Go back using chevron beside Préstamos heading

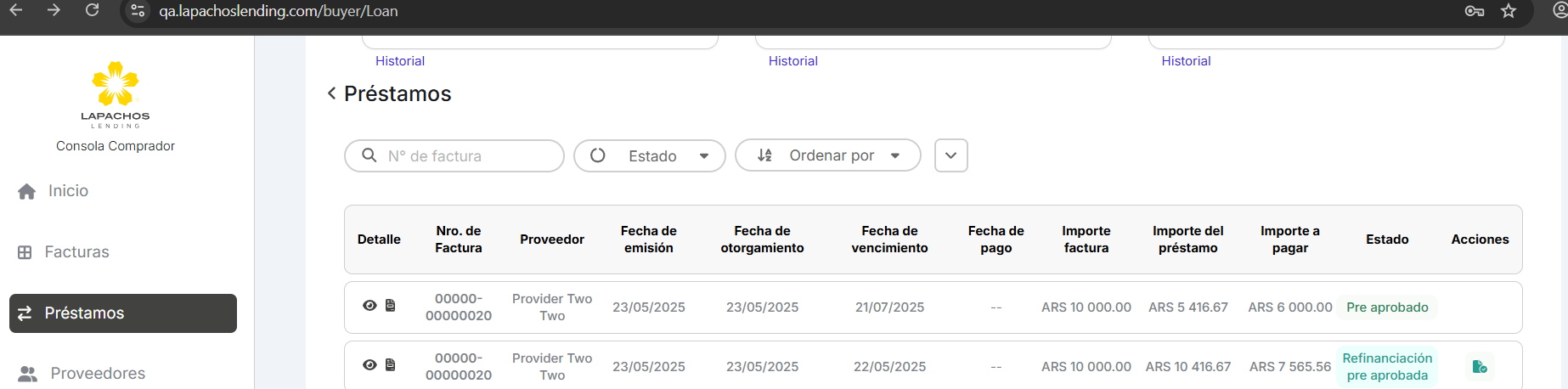(x=332, y=93)
